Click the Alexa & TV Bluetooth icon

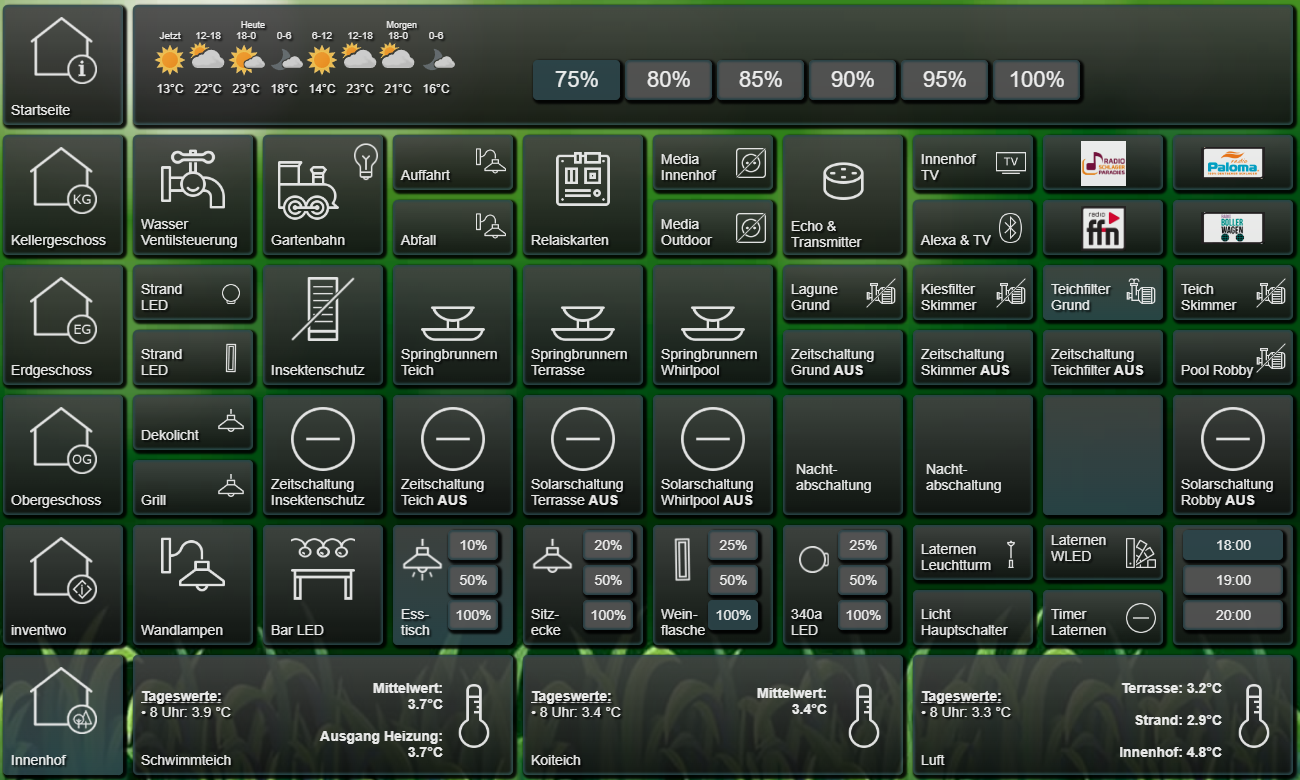coord(1011,228)
